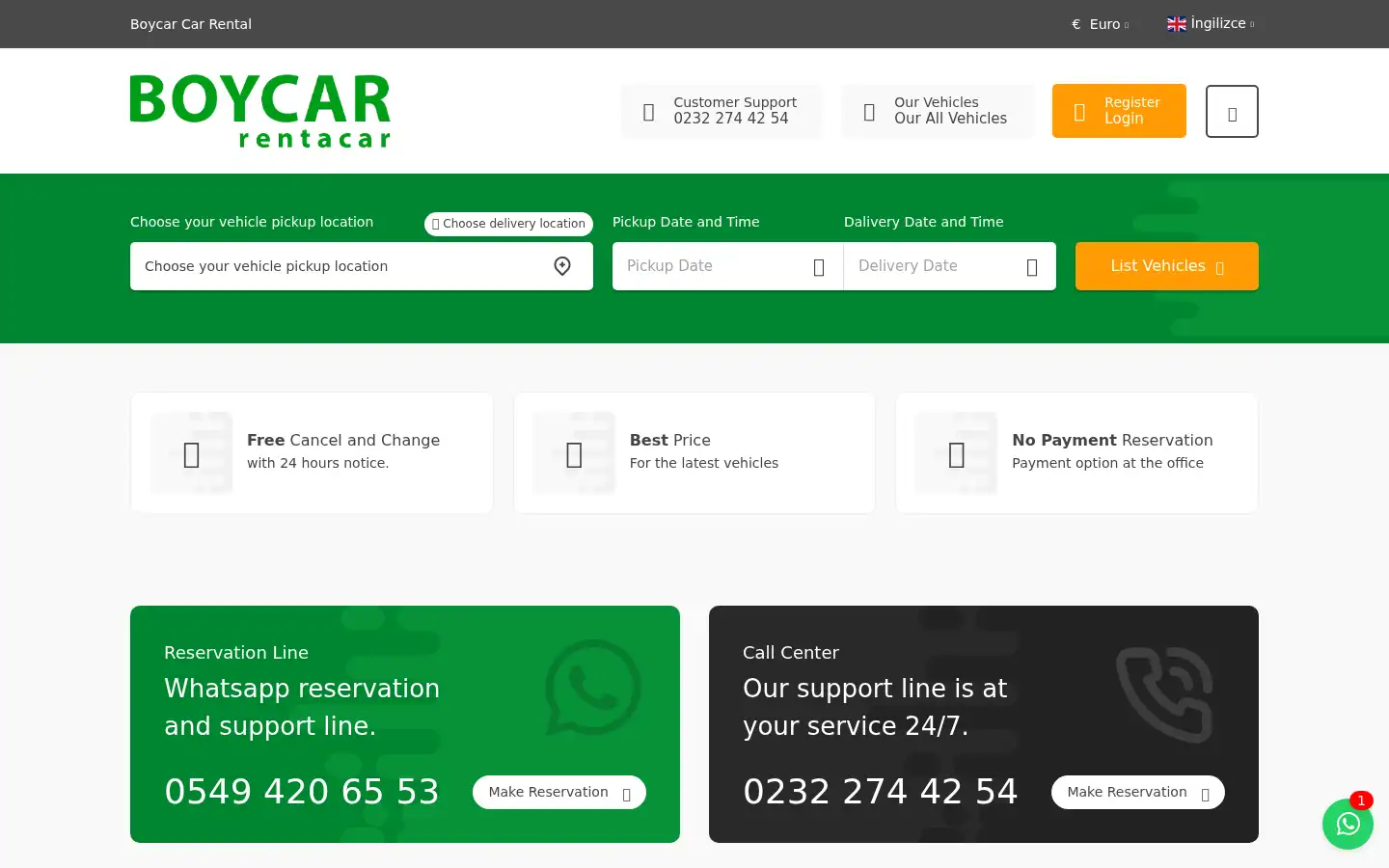Screen dimensions: 1389x868
Task: Click the Call Center heading
Action: click(x=791, y=653)
